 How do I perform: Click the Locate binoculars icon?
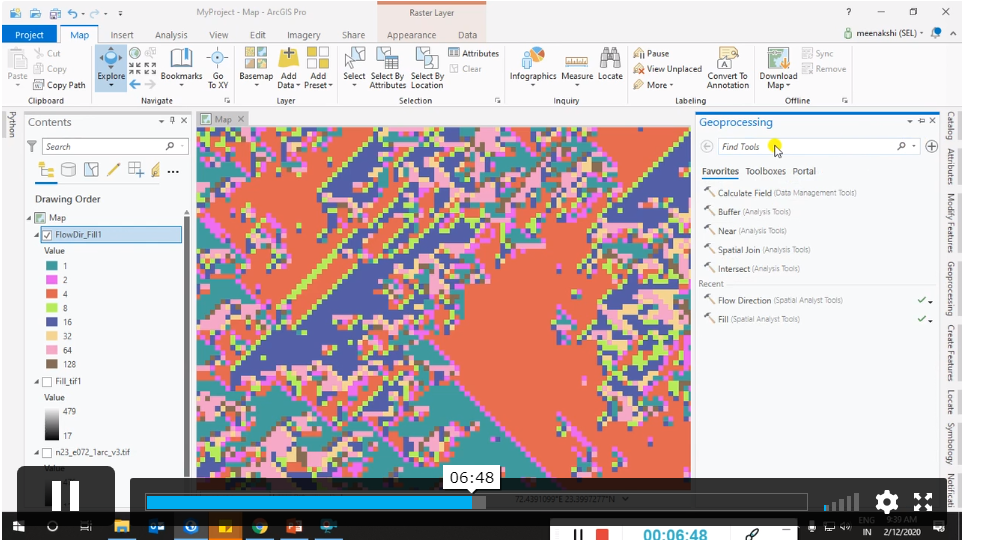[610, 59]
